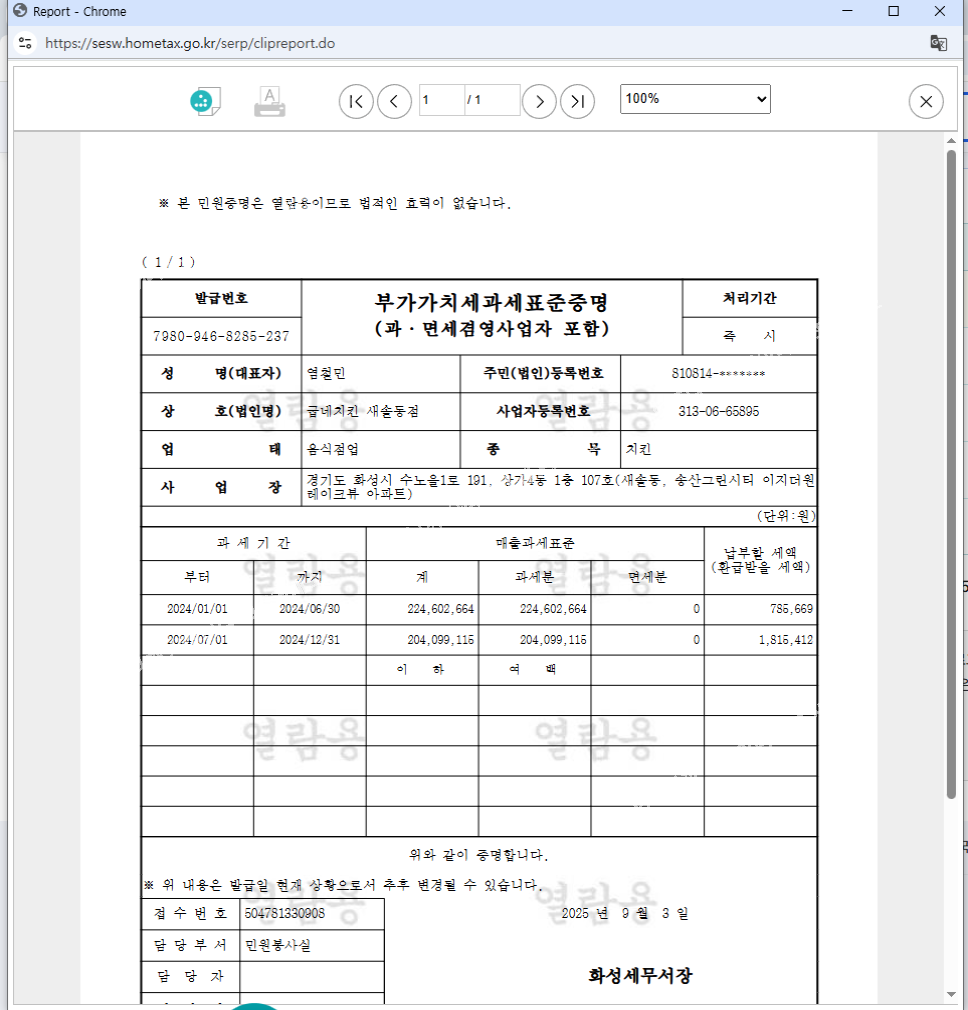
Task: Click the 부가가치세과세표준증명 document title
Action: [x=491, y=302]
